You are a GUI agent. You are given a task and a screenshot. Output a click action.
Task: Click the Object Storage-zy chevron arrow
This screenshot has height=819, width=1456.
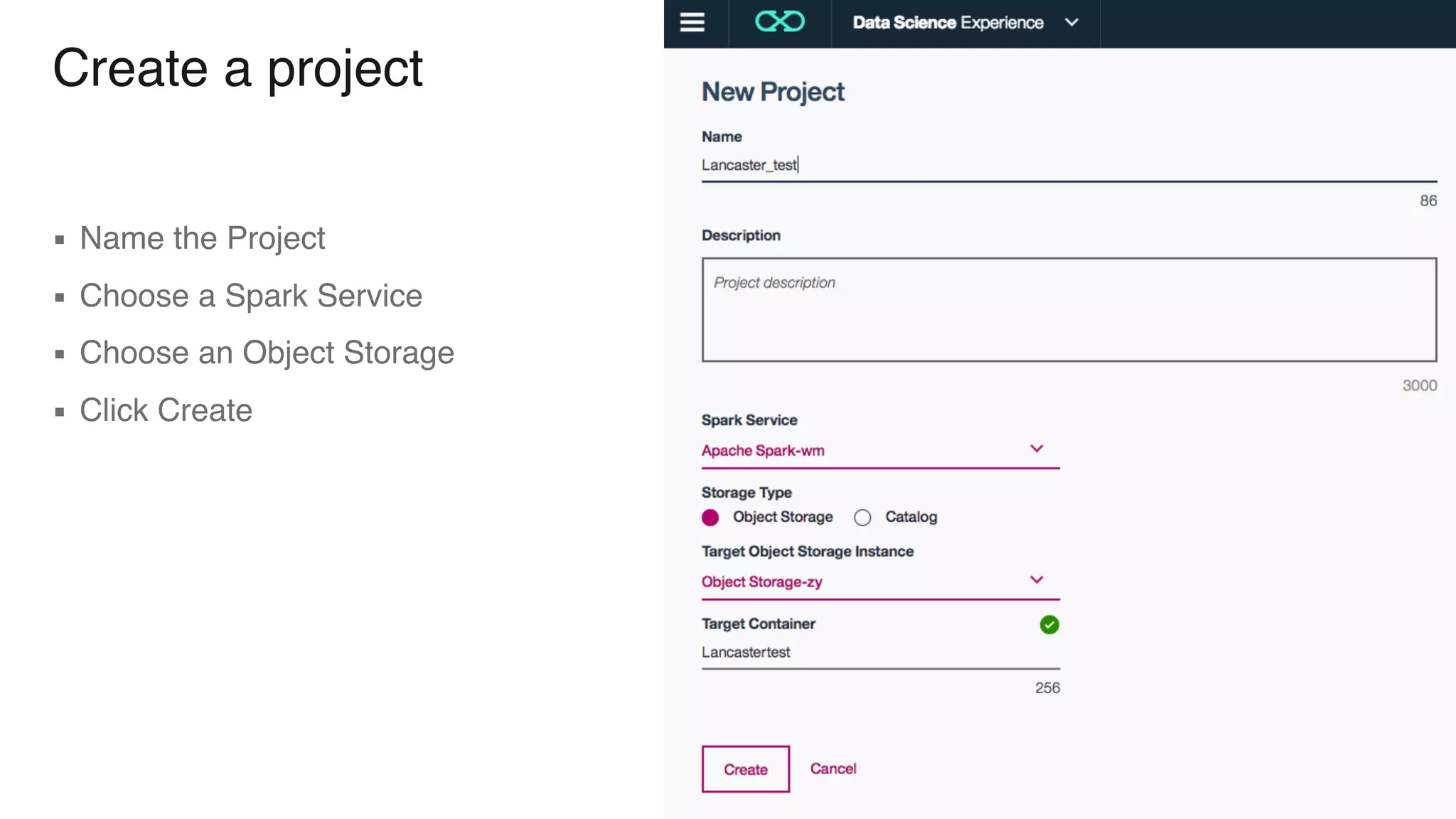click(x=1037, y=580)
